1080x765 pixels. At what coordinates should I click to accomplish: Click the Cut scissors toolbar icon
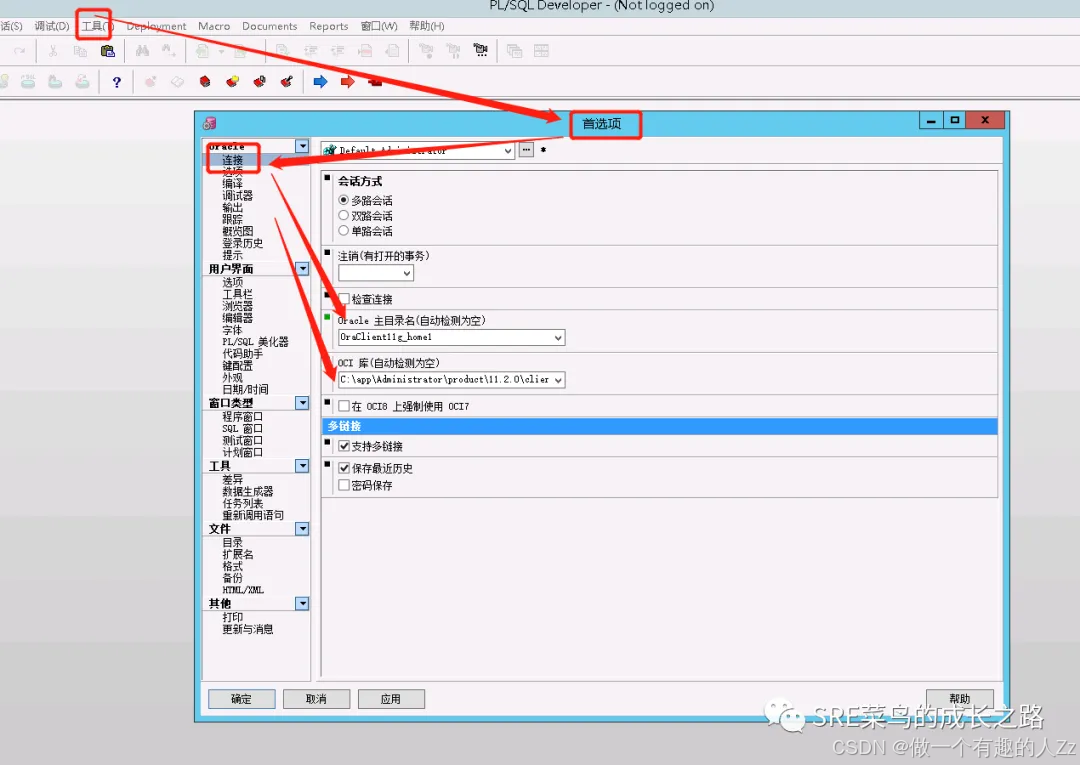coord(53,51)
